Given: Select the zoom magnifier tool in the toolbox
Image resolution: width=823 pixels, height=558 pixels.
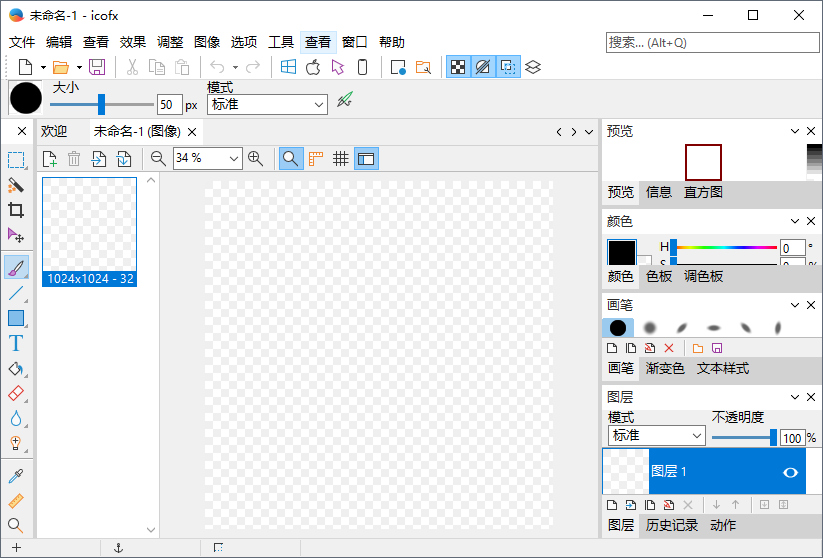Looking at the screenshot, I should pos(16,525).
